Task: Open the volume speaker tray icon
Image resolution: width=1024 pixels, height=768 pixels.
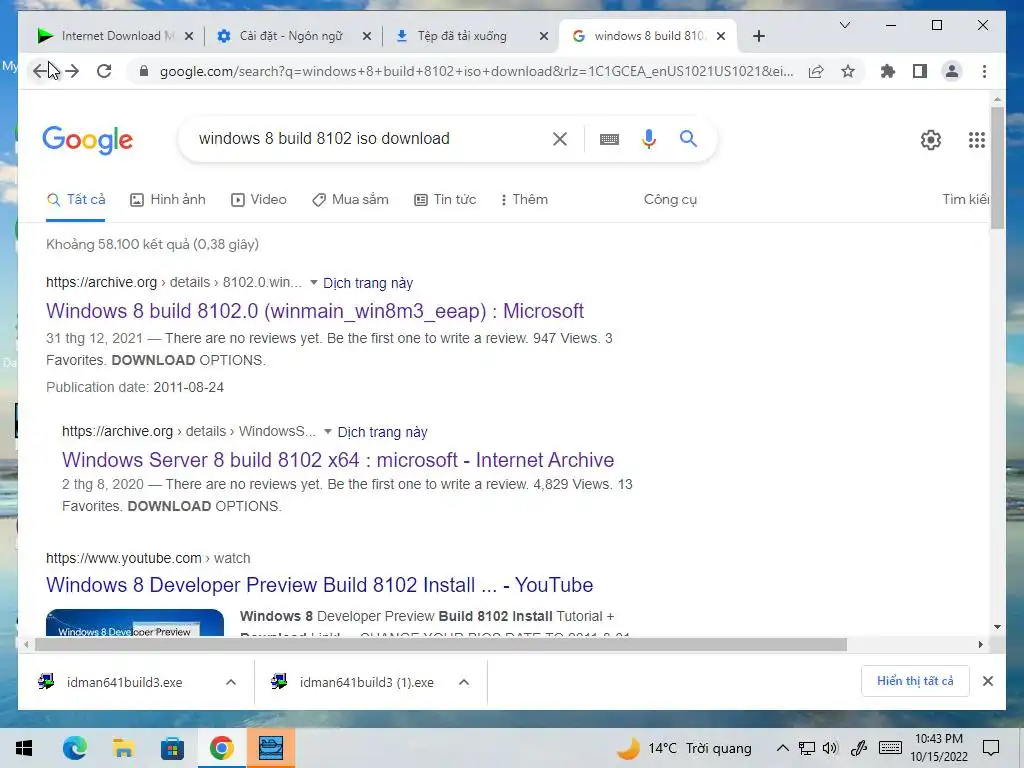Action: [831, 748]
